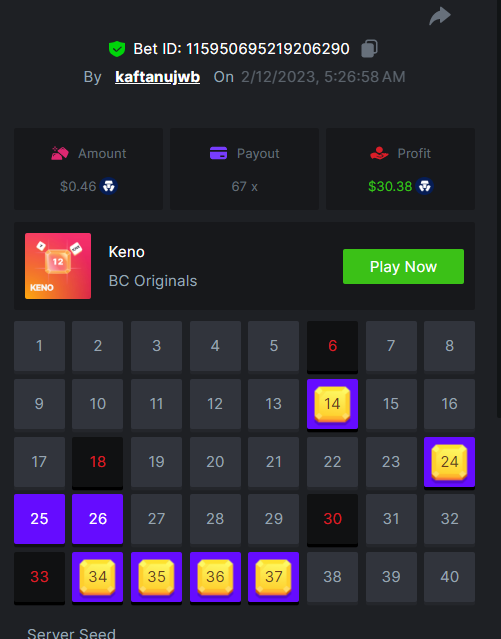The width and height of the screenshot is (501, 639).
Task: Click purple tile number 25
Action: tap(40, 519)
